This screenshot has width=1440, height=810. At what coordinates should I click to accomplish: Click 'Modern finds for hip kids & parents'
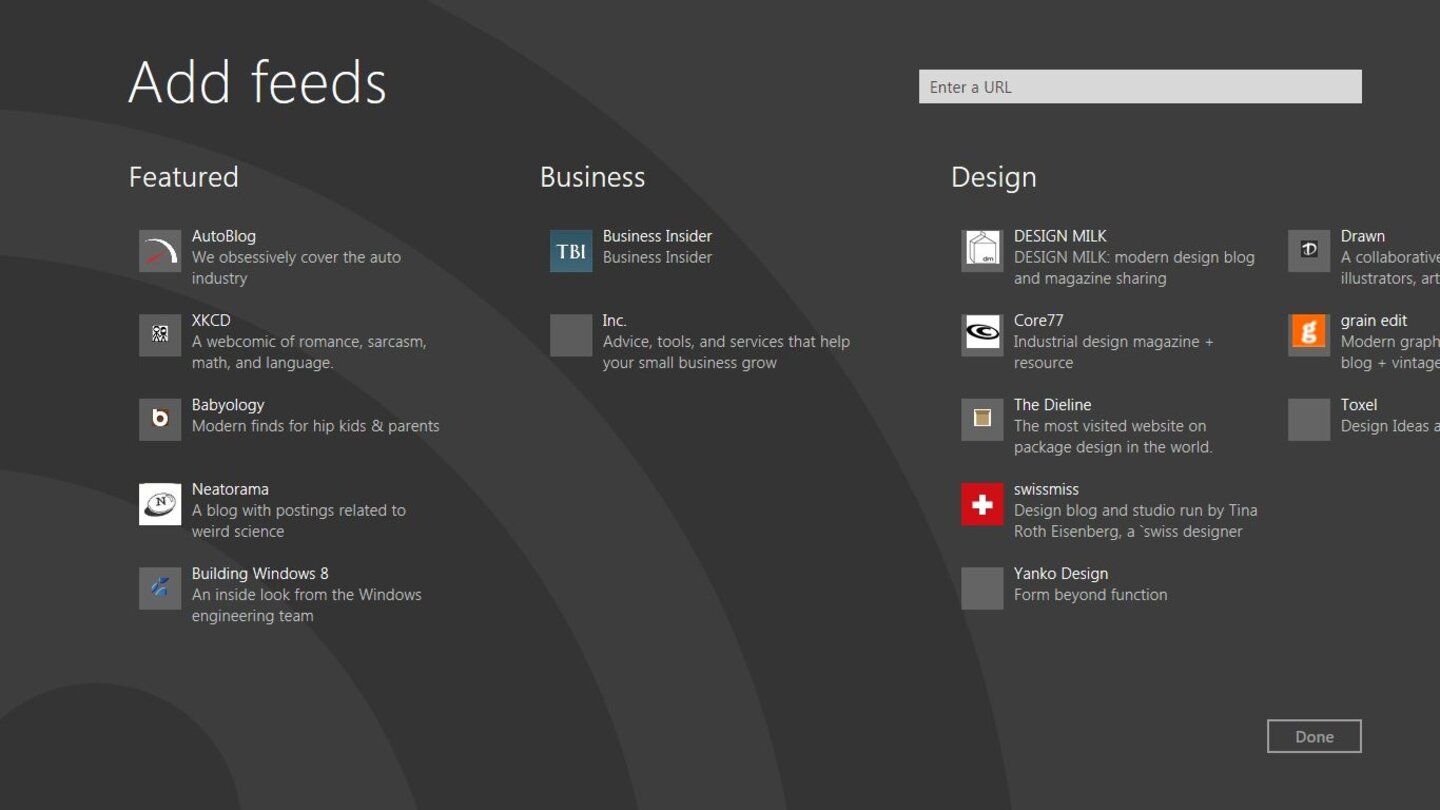(316, 426)
